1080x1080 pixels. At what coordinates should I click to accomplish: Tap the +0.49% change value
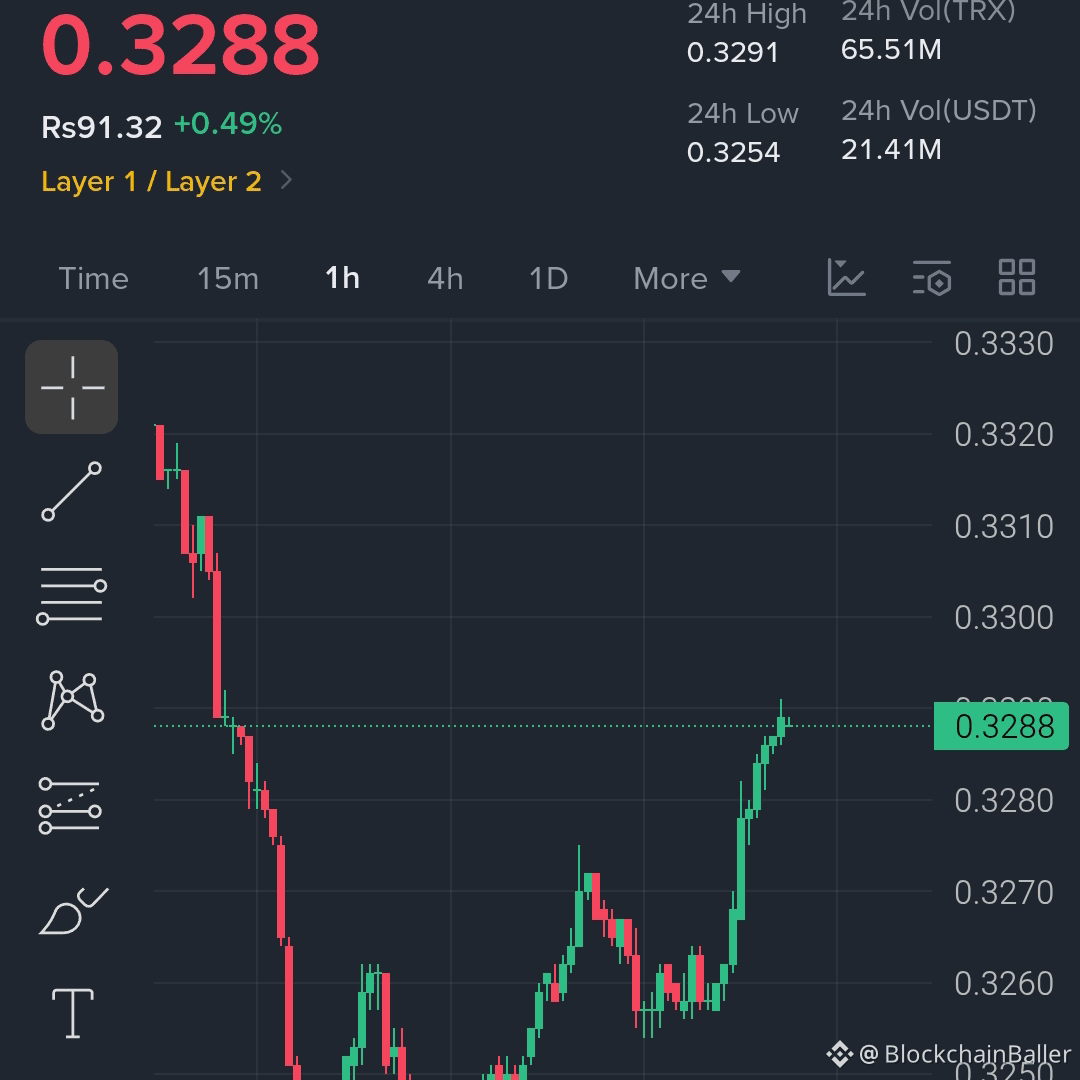point(228,125)
